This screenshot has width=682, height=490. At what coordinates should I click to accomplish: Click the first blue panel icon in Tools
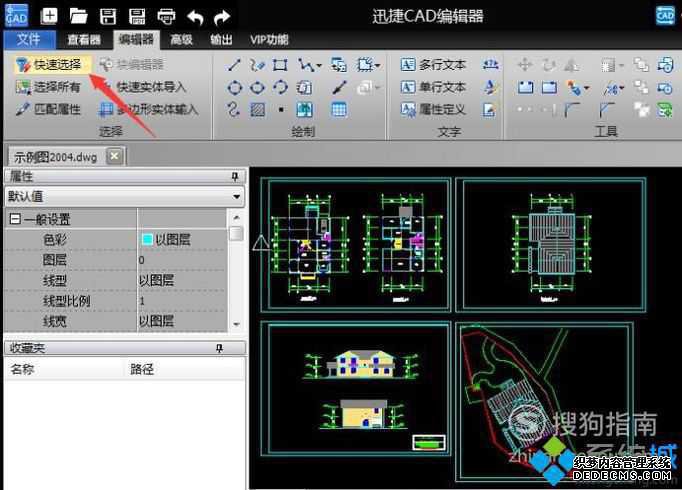pyautogui.click(x=525, y=88)
